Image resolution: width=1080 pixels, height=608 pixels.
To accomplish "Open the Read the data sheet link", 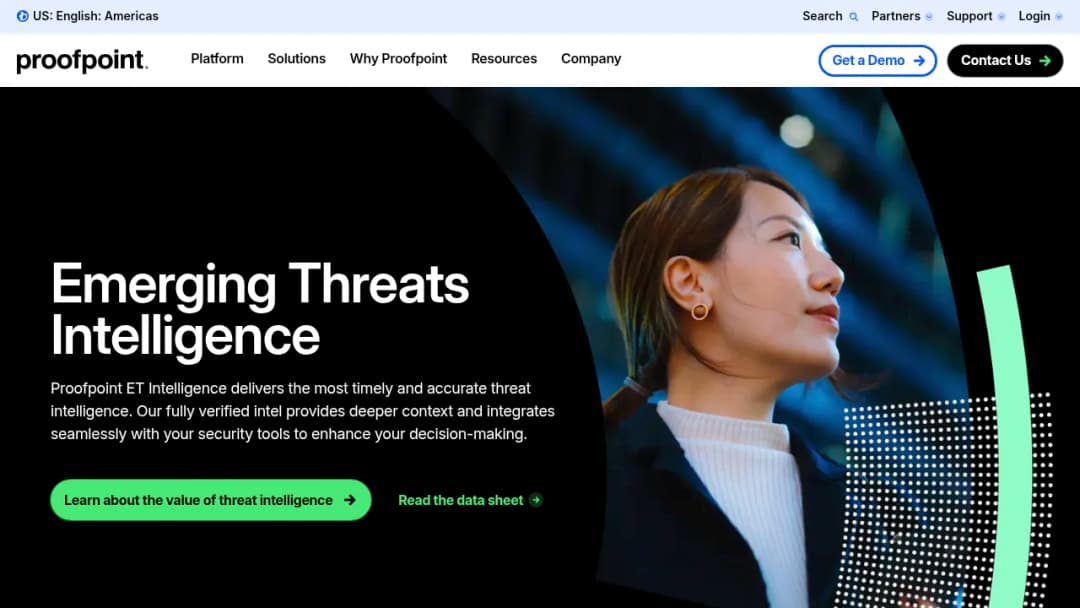I will pyautogui.click(x=470, y=500).
